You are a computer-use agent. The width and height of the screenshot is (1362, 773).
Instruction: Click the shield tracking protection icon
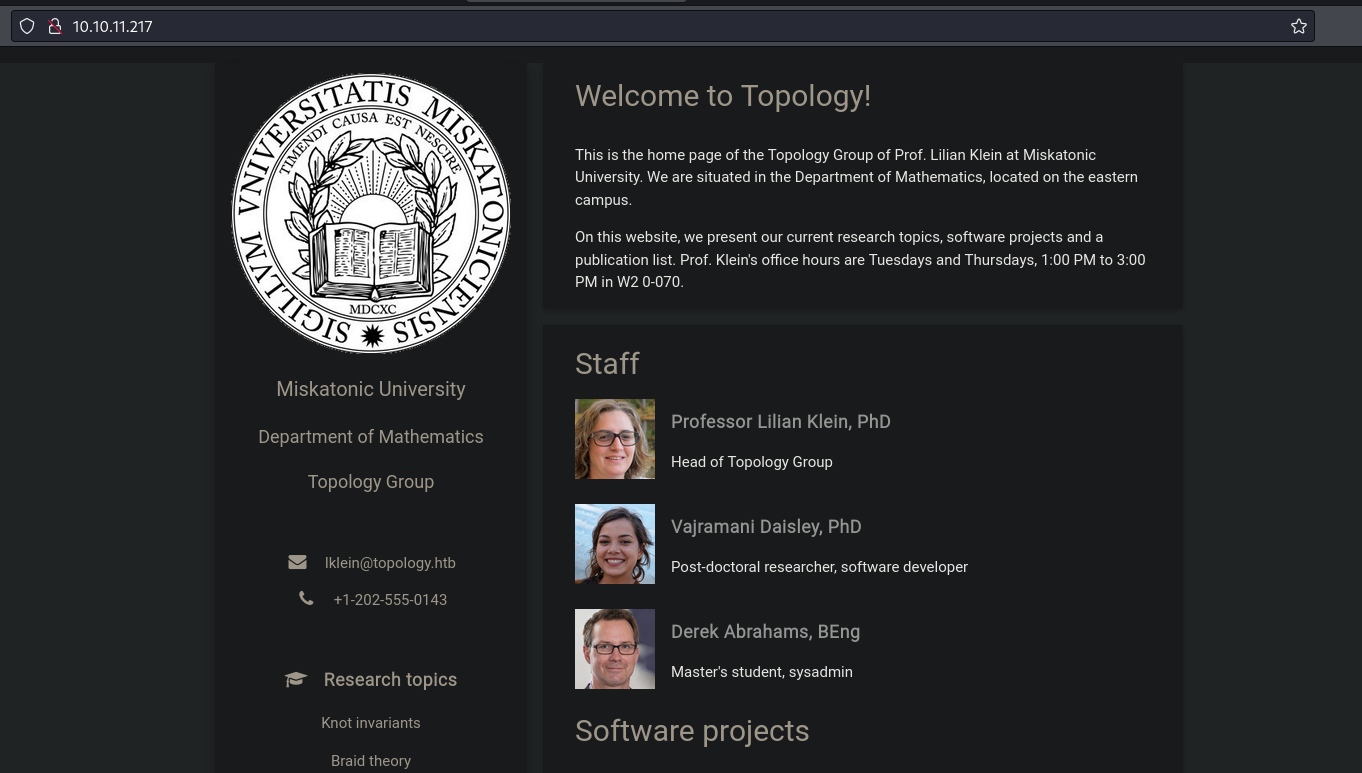click(27, 27)
